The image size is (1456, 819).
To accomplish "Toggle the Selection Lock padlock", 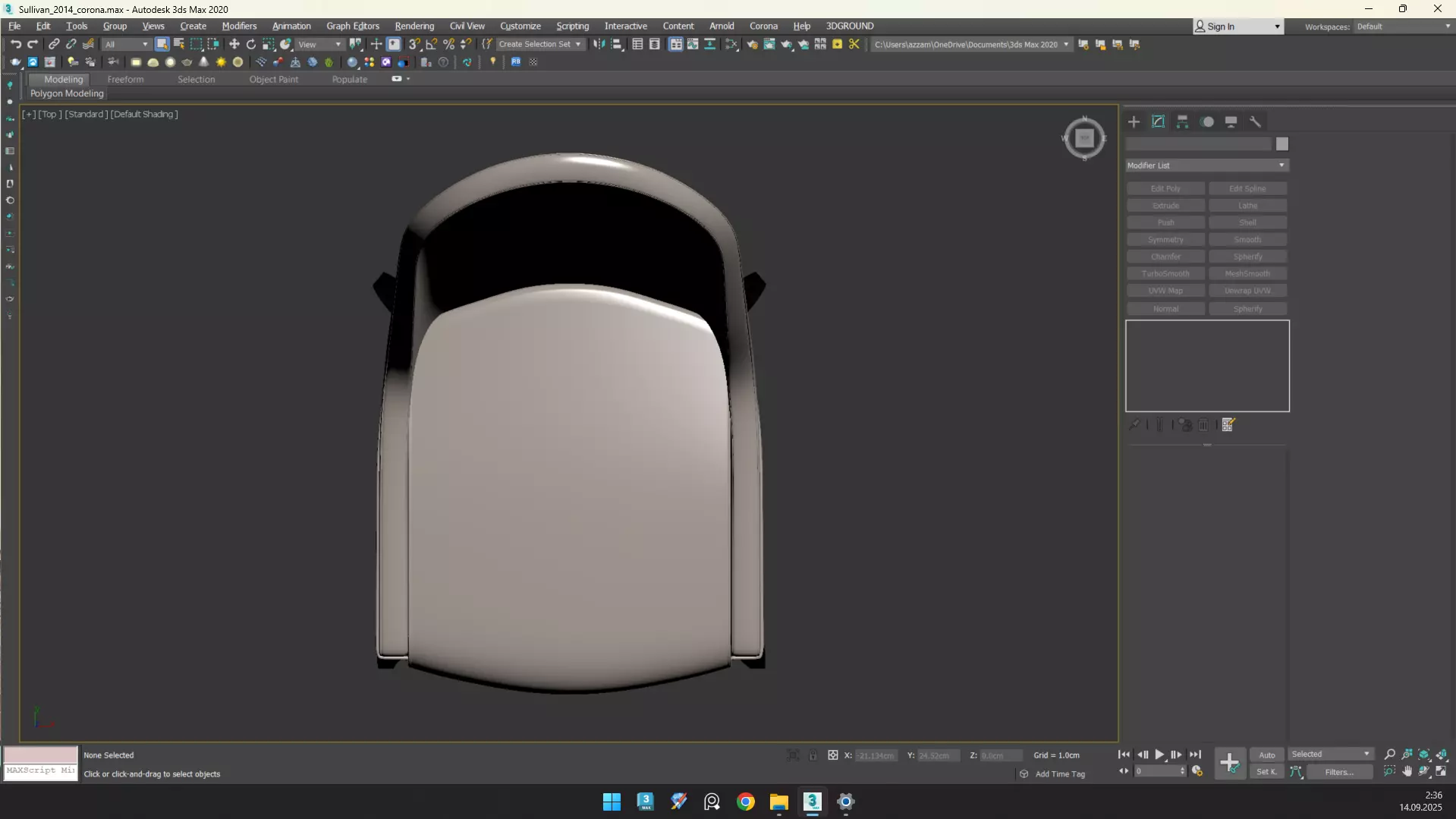I will (x=813, y=755).
